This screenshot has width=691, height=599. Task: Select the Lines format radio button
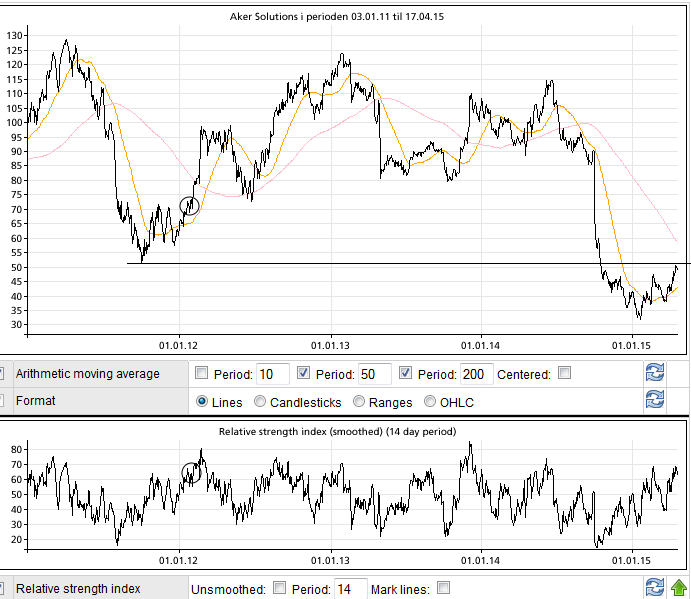point(203,402)
